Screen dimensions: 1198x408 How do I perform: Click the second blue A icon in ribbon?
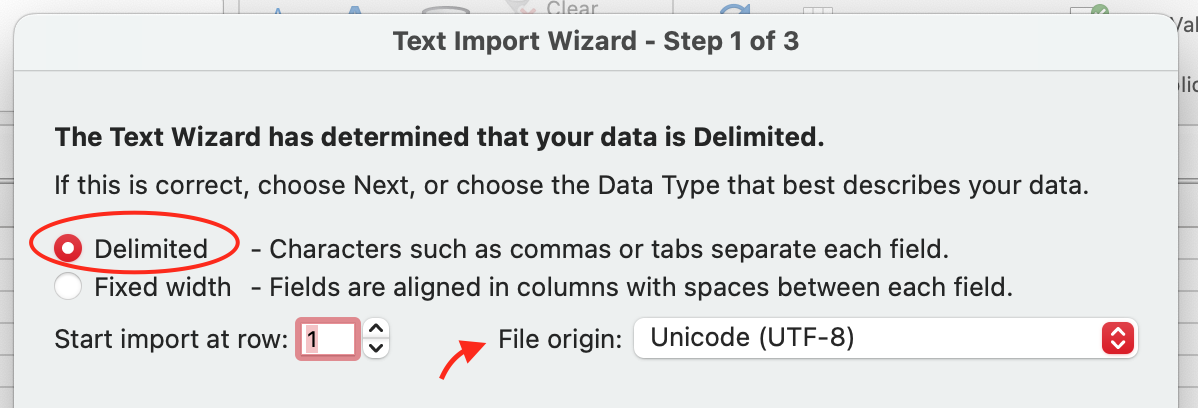353,9
